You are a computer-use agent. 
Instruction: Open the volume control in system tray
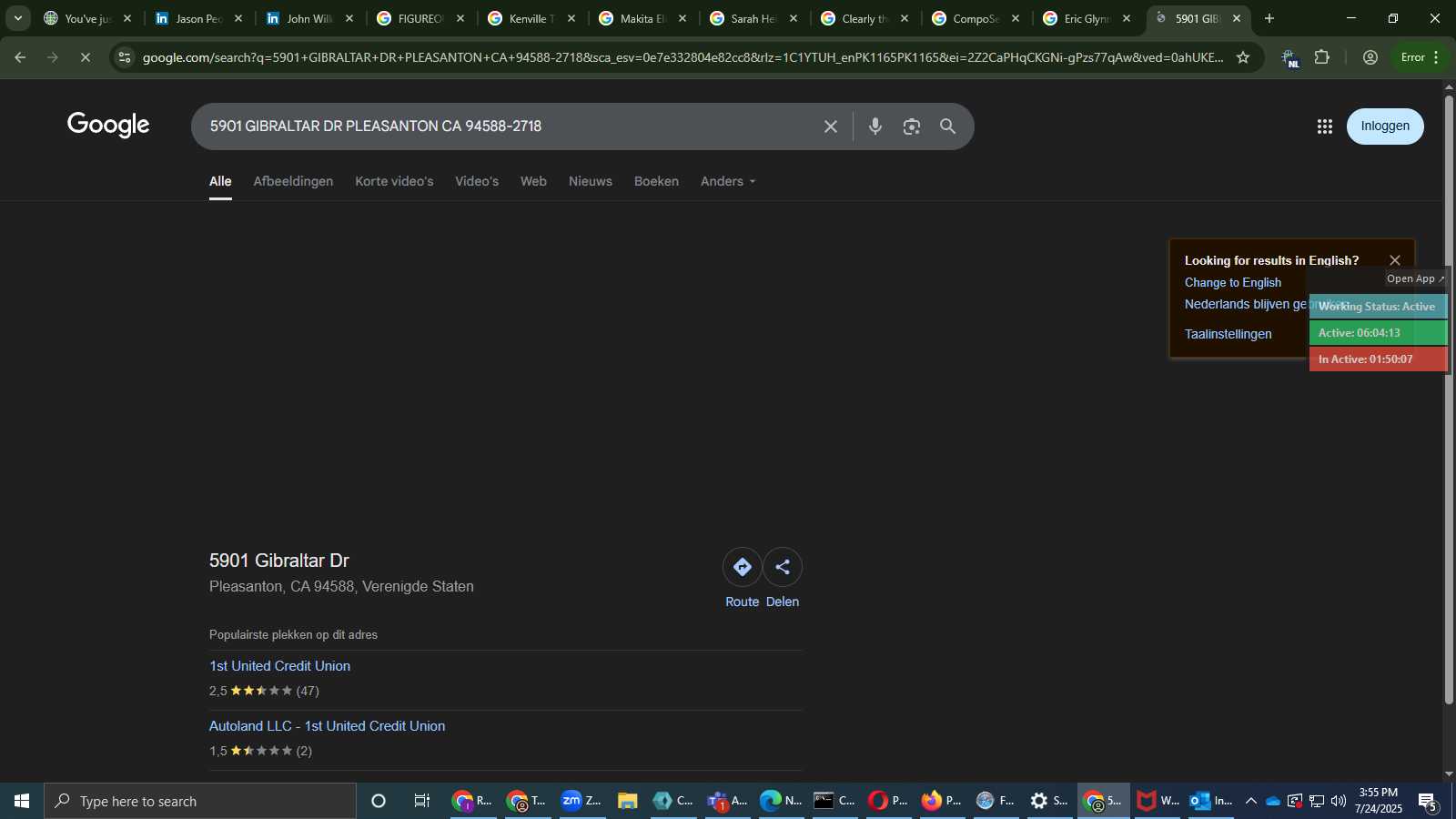point(1338,801)
